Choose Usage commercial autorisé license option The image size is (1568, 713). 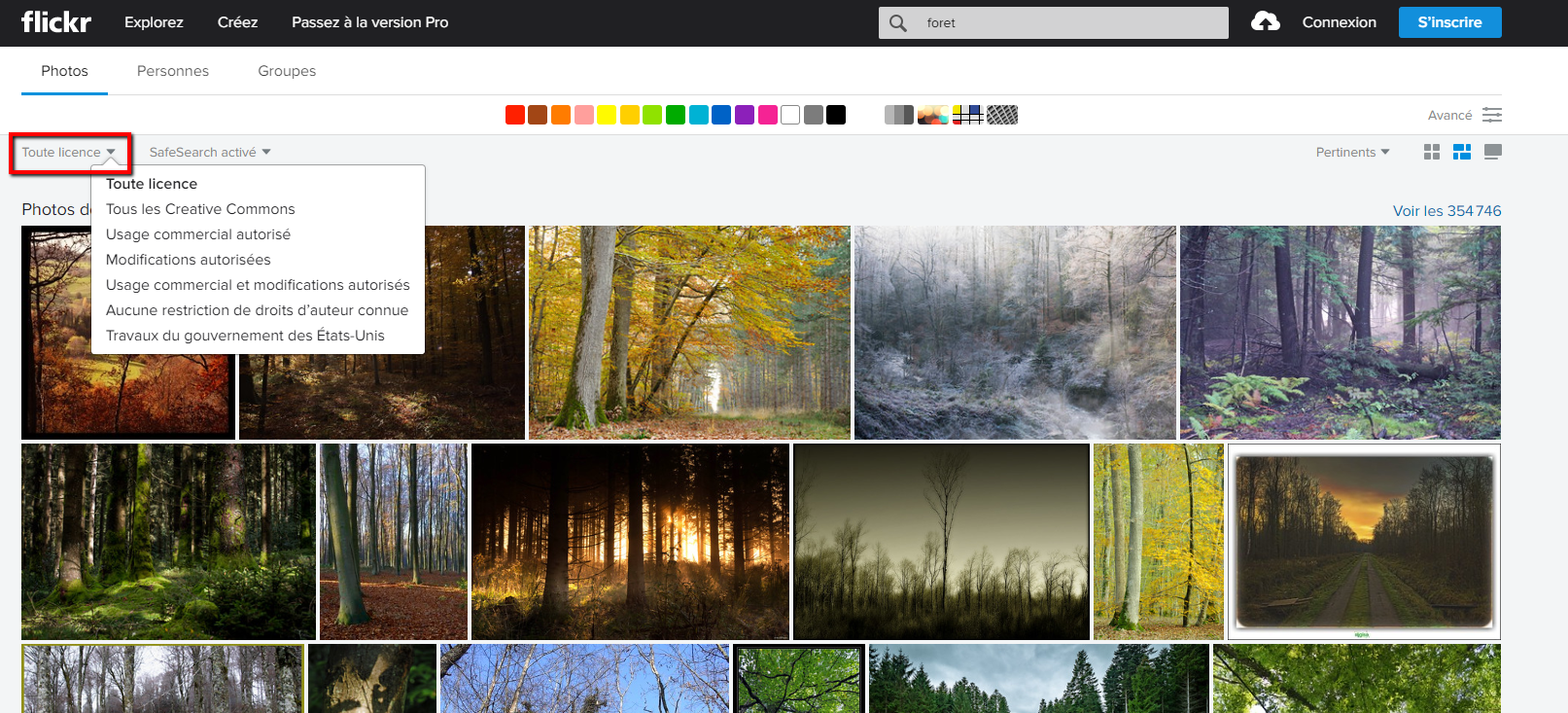coord(198,234)
